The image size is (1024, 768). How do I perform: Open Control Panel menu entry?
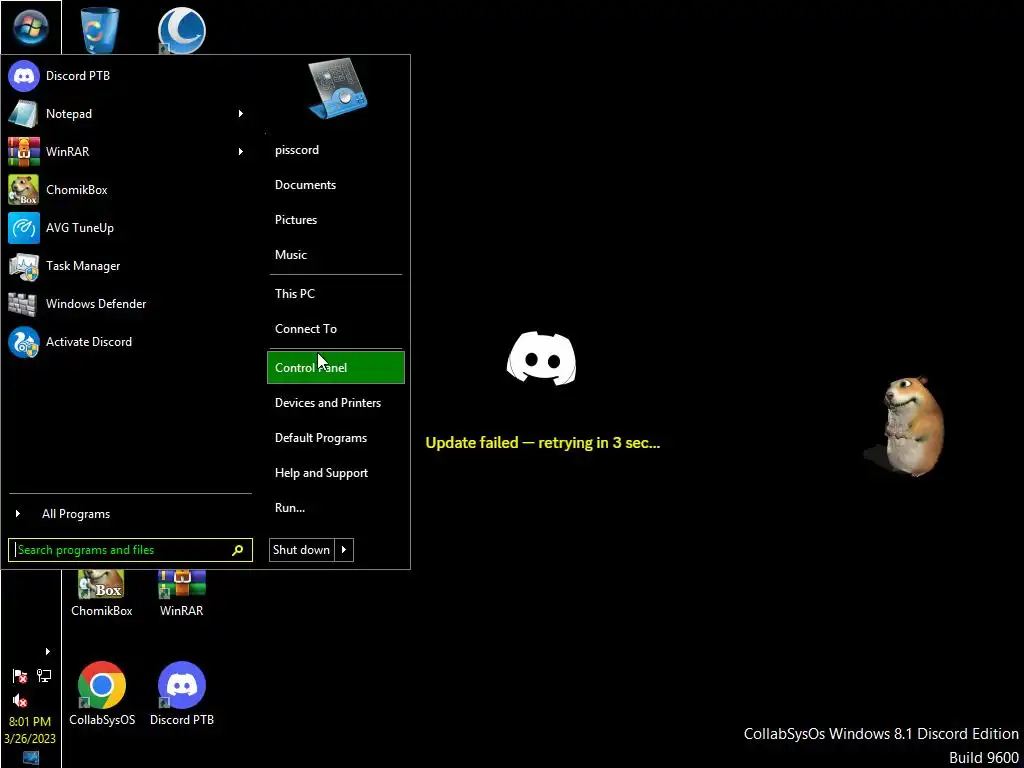tap(336, 367)
